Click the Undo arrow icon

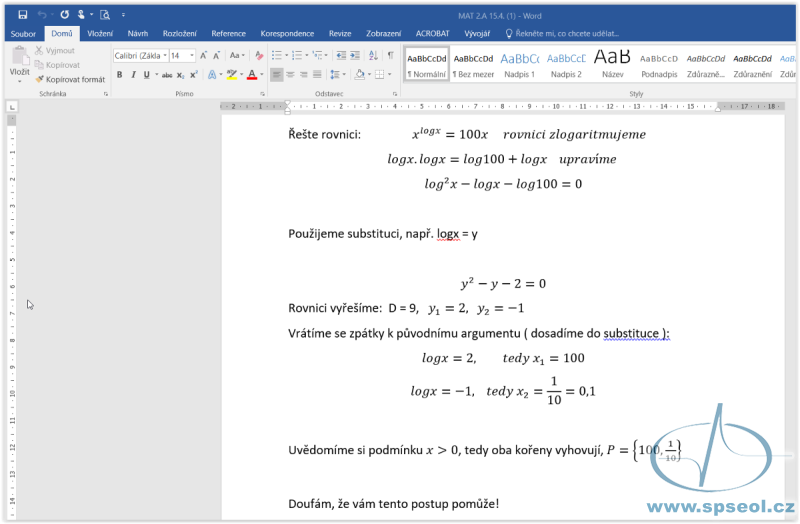[x=42, y=15]
